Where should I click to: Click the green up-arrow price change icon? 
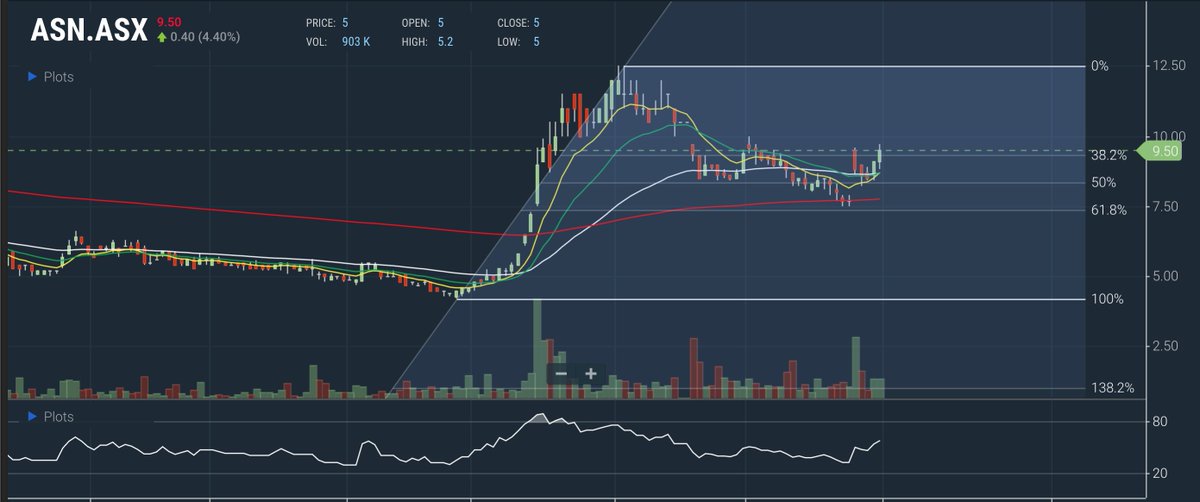(161, 37)
